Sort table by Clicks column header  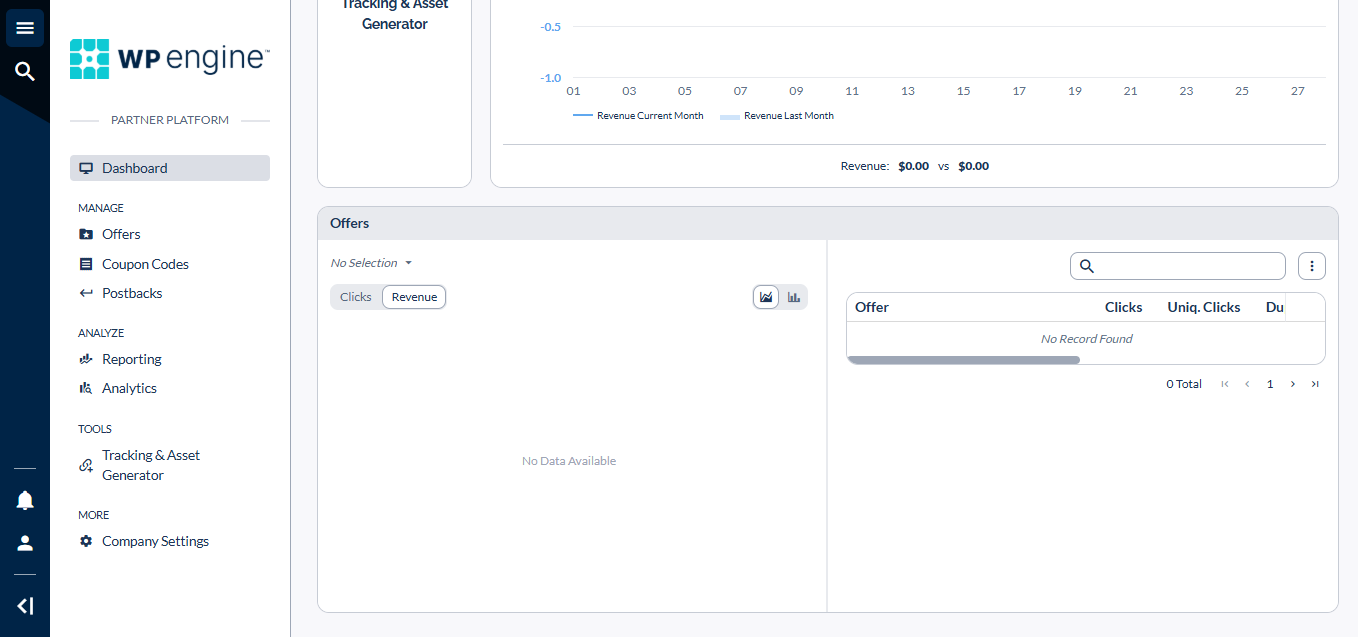tap(1123, 307)
